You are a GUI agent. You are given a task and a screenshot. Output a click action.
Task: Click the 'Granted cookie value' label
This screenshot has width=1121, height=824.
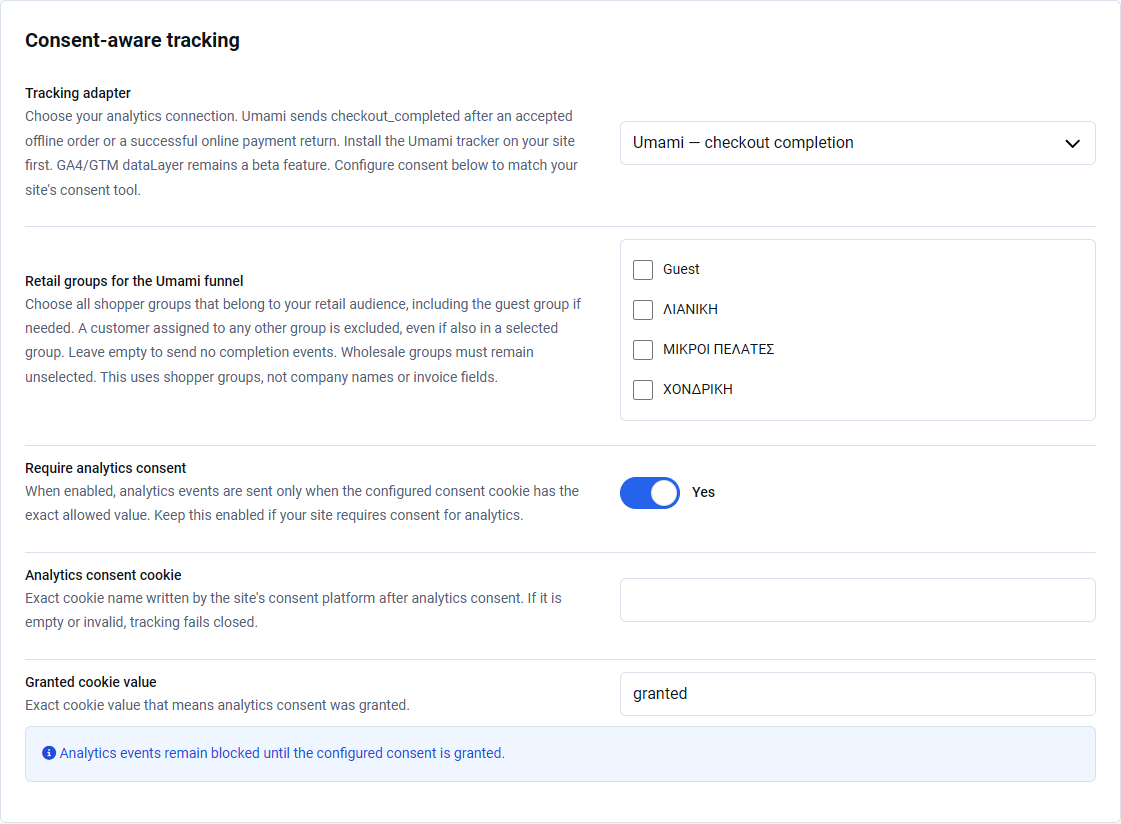91,682
